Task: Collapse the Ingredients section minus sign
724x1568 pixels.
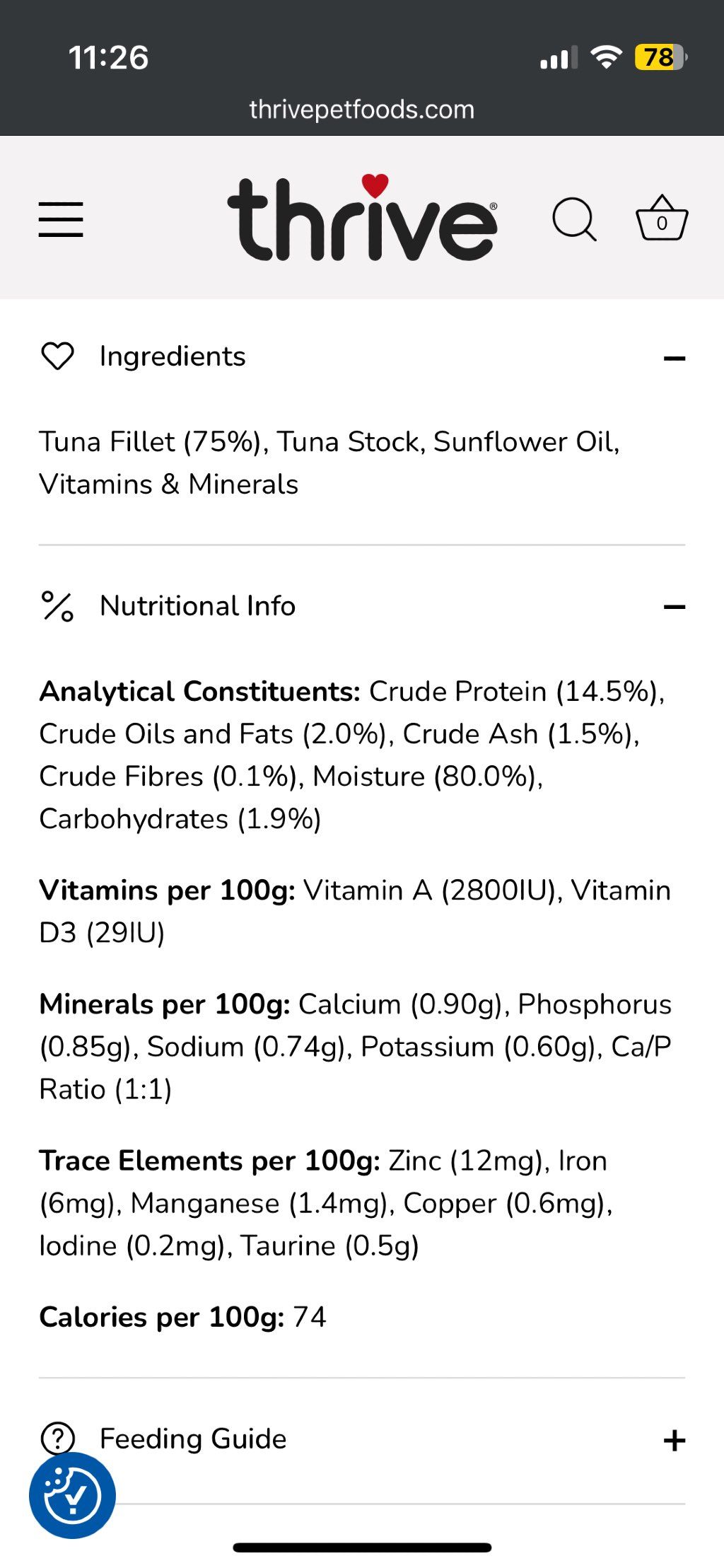Action: point(675,359)
